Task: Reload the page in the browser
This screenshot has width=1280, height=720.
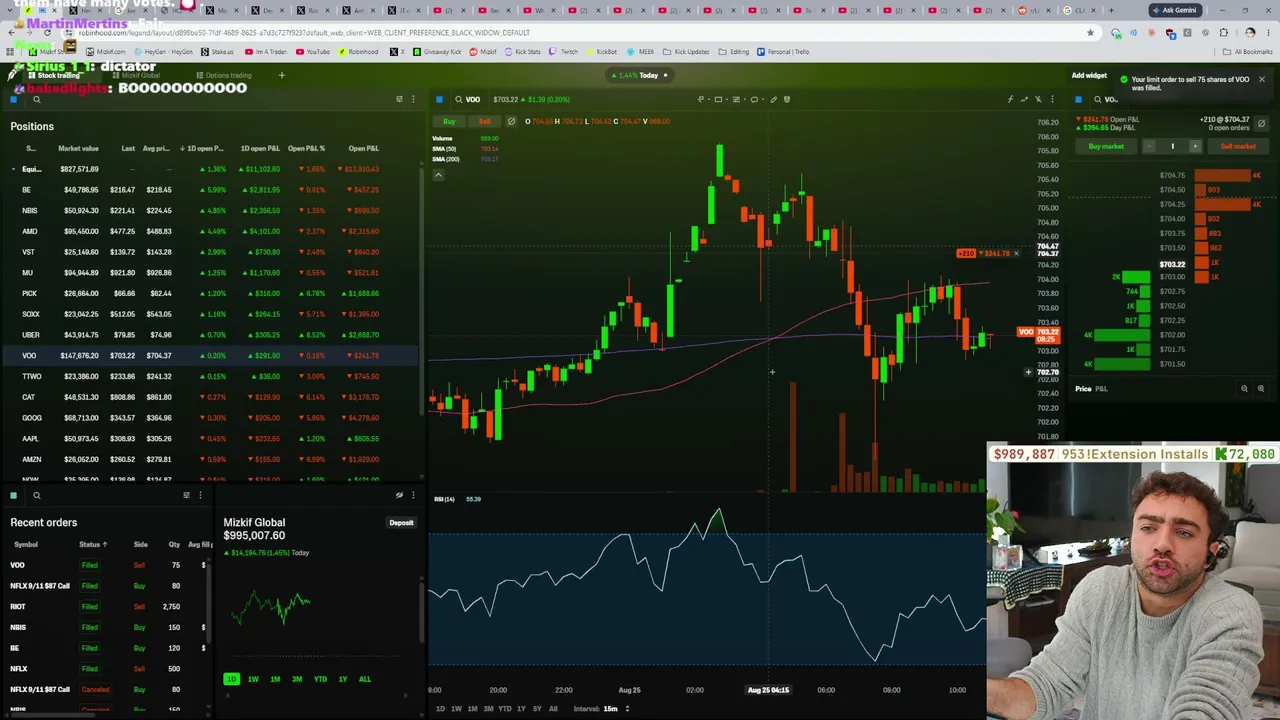Action: tap(47, 33)
